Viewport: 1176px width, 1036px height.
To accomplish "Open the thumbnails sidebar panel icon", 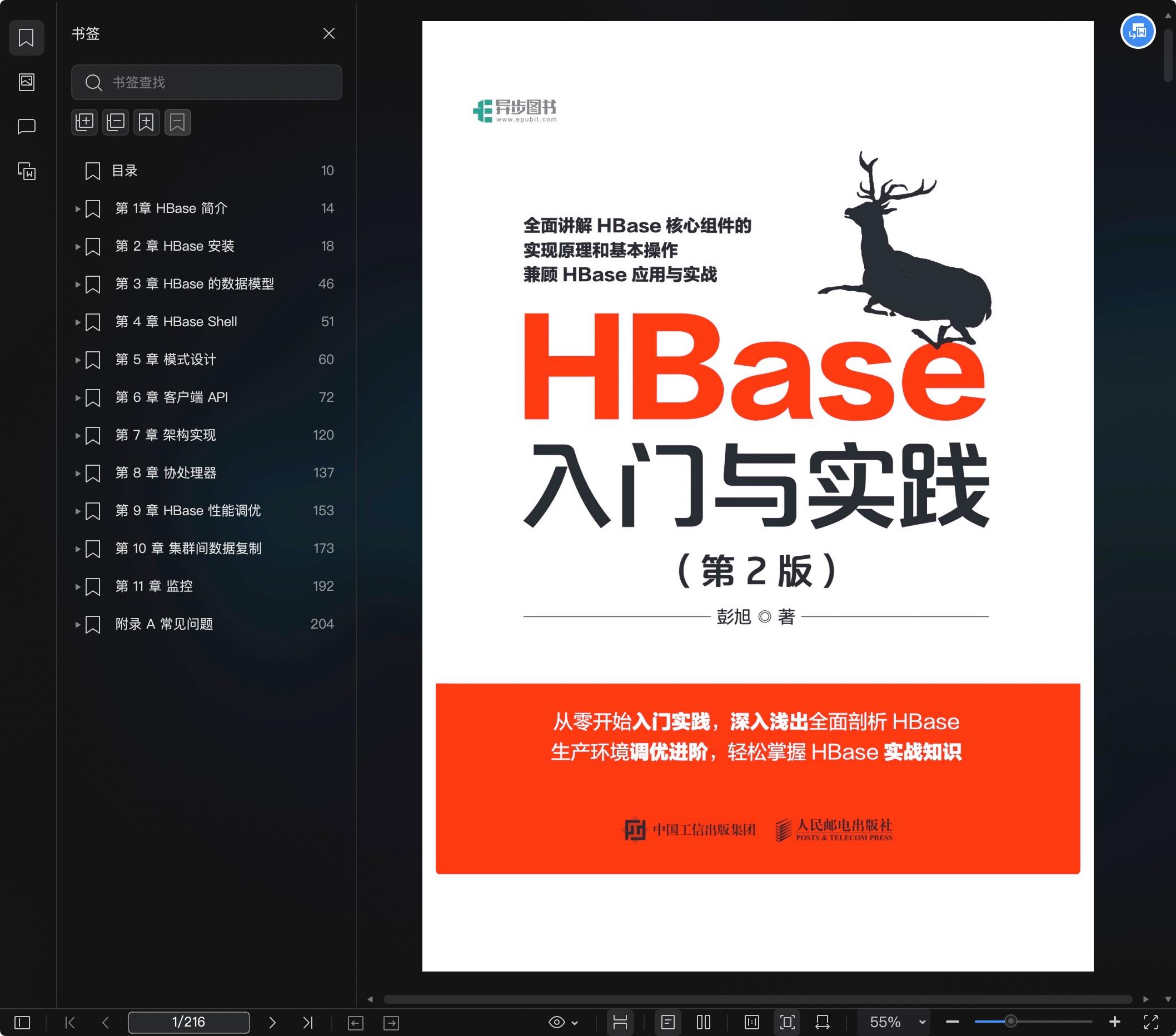I will point(27,82).
